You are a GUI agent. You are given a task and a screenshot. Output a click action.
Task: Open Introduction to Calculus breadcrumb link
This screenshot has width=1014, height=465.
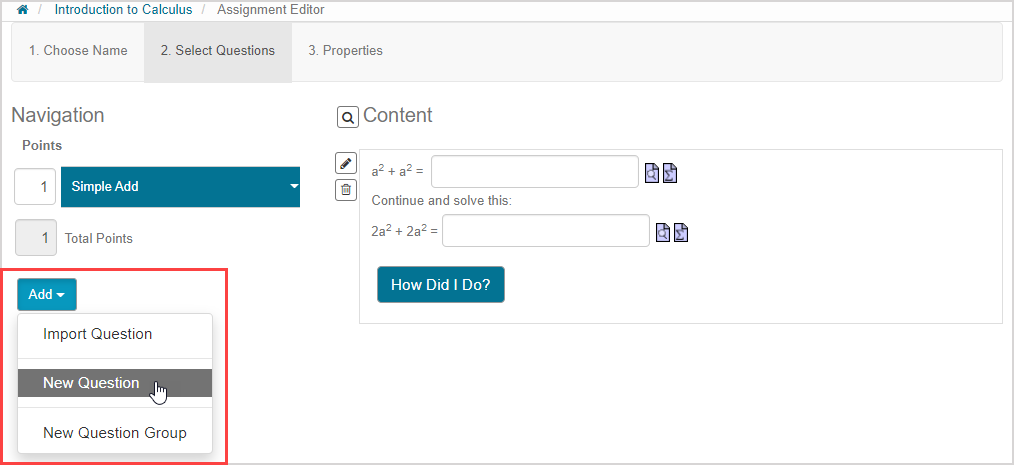(125, 10)
